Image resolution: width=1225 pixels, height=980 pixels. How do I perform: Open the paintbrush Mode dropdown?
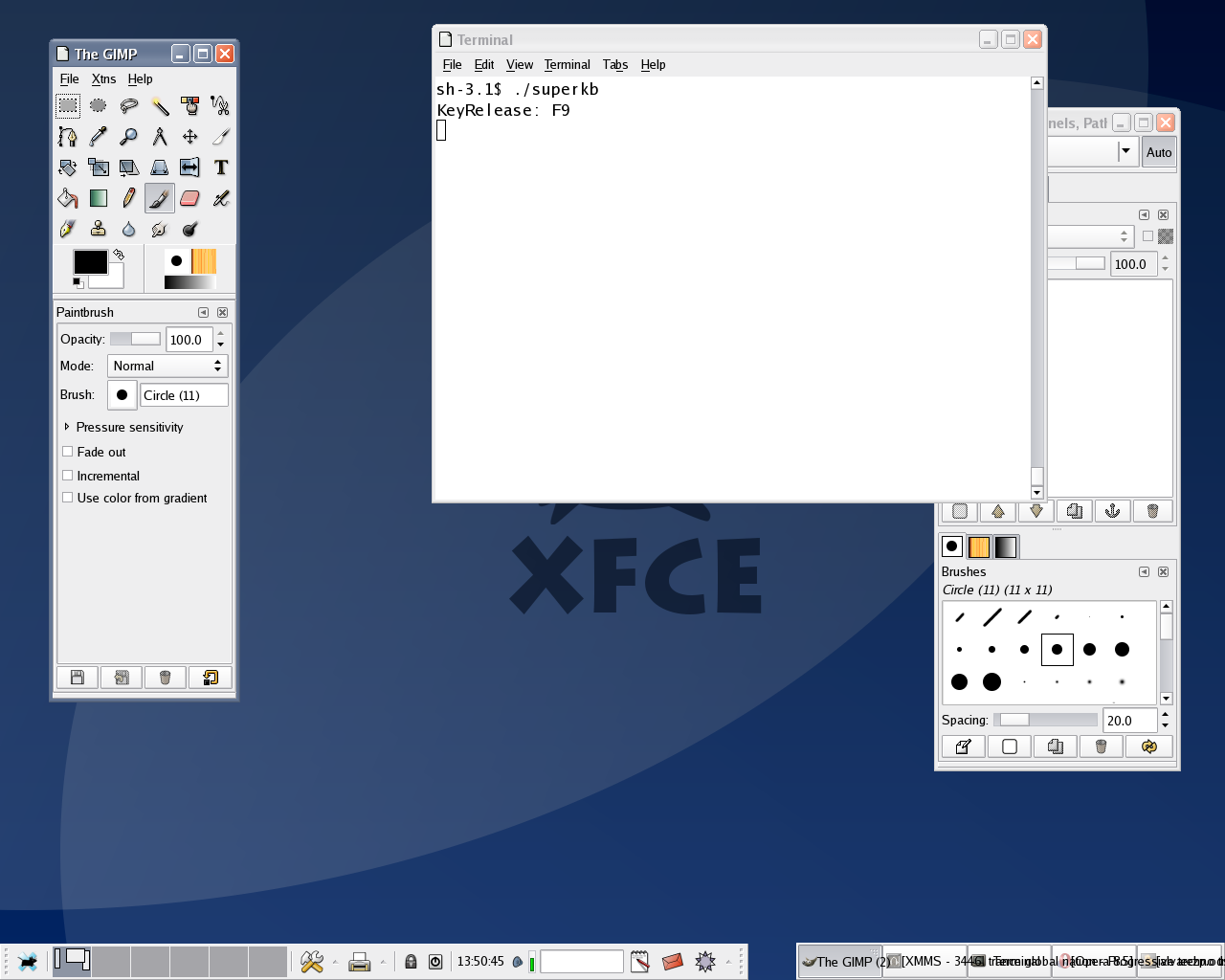tap(167, 366)
